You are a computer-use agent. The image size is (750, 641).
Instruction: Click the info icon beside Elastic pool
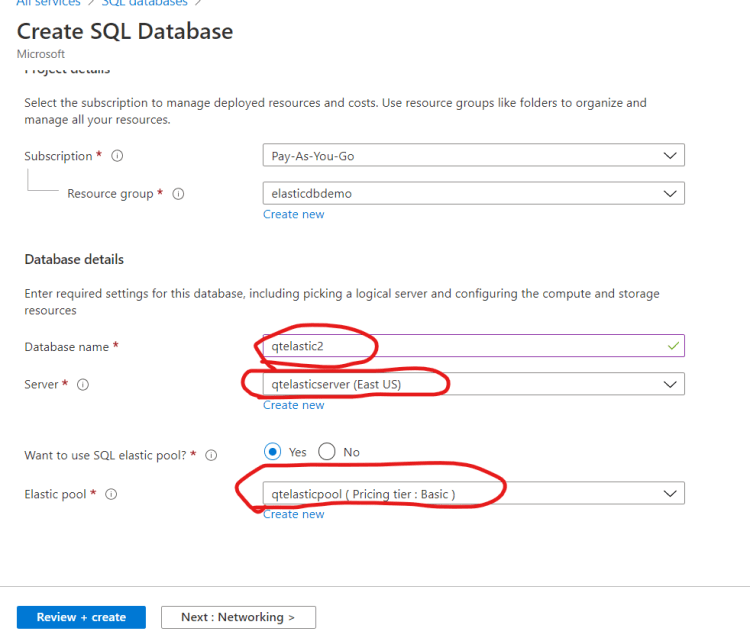coord(111,494)
